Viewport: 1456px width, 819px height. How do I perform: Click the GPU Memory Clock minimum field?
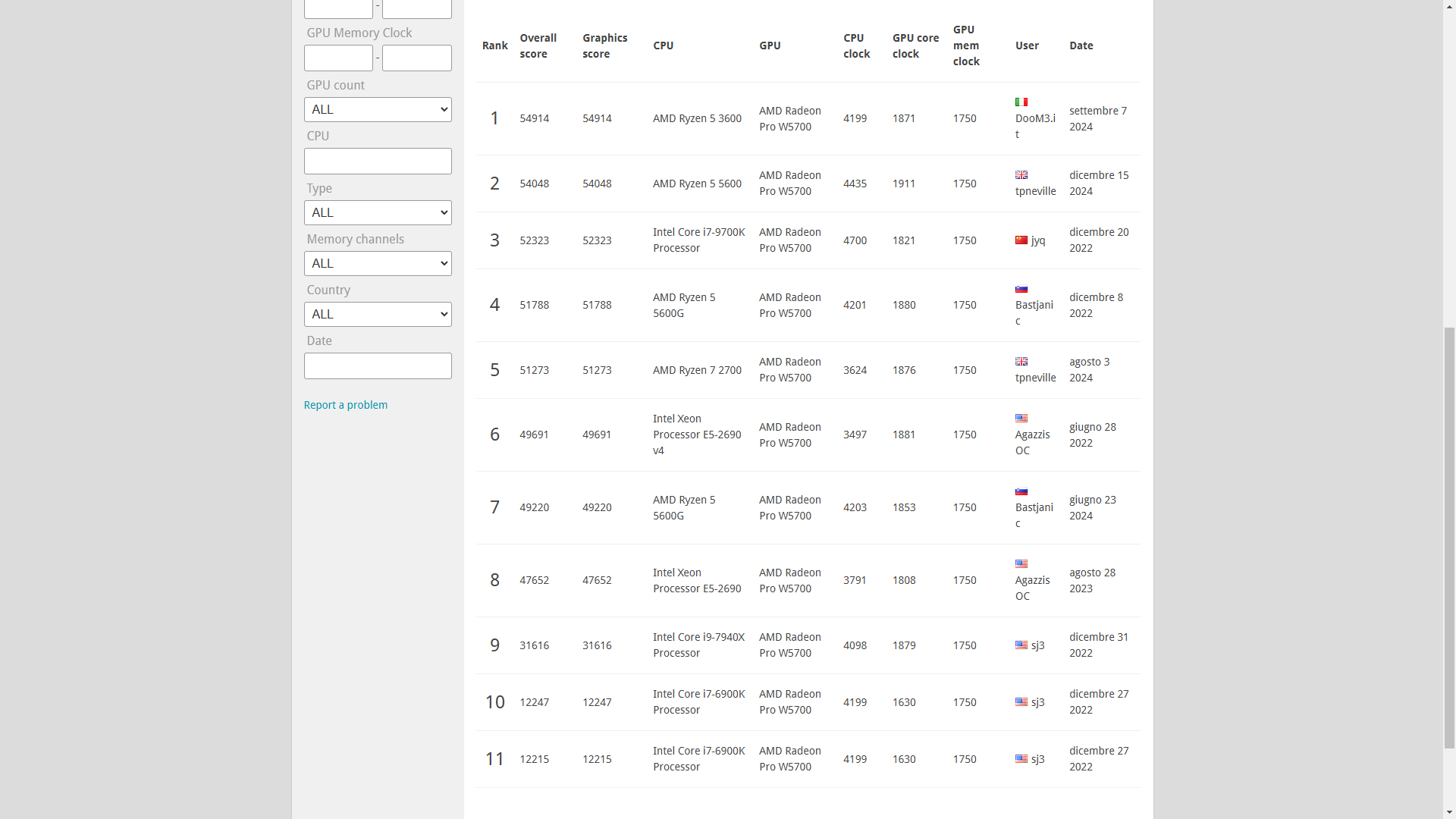[338, 58]
